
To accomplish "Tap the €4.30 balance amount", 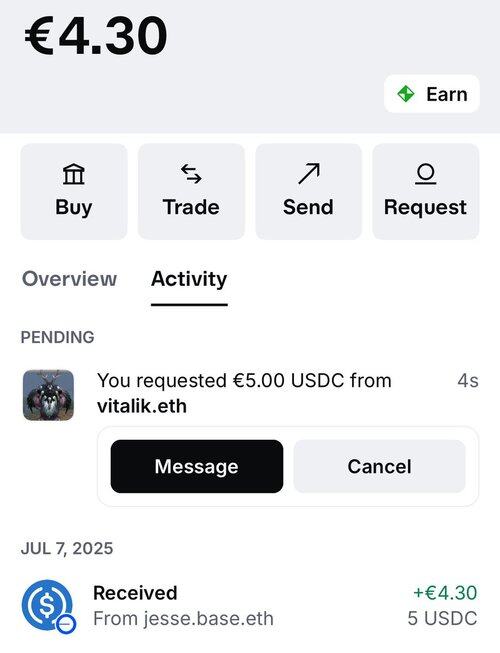I will click(x=96, y=35).
